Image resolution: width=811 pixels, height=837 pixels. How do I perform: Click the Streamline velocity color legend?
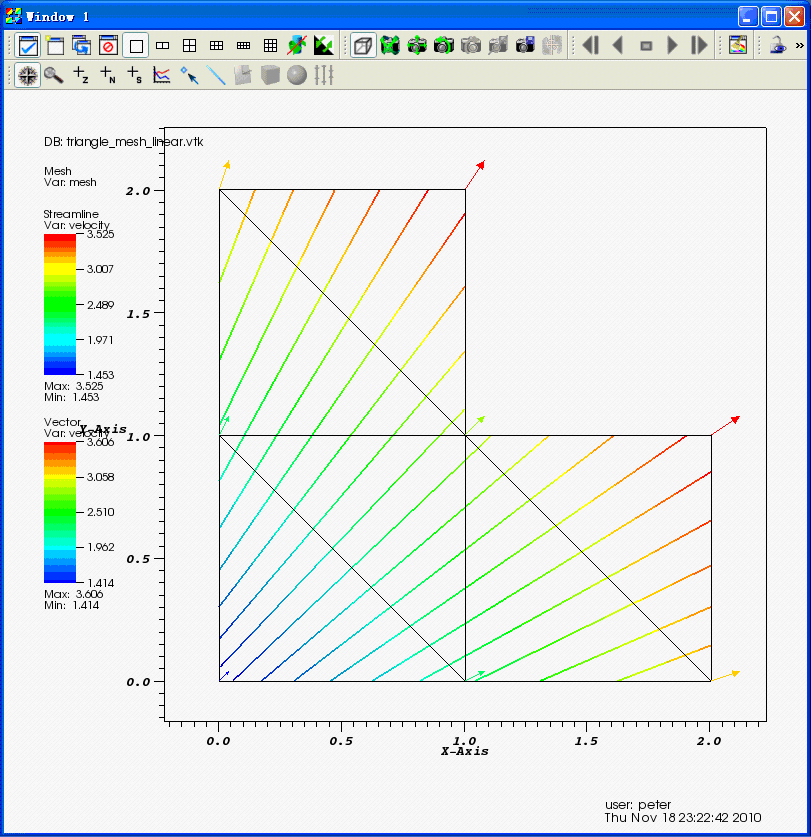(58, 304)
